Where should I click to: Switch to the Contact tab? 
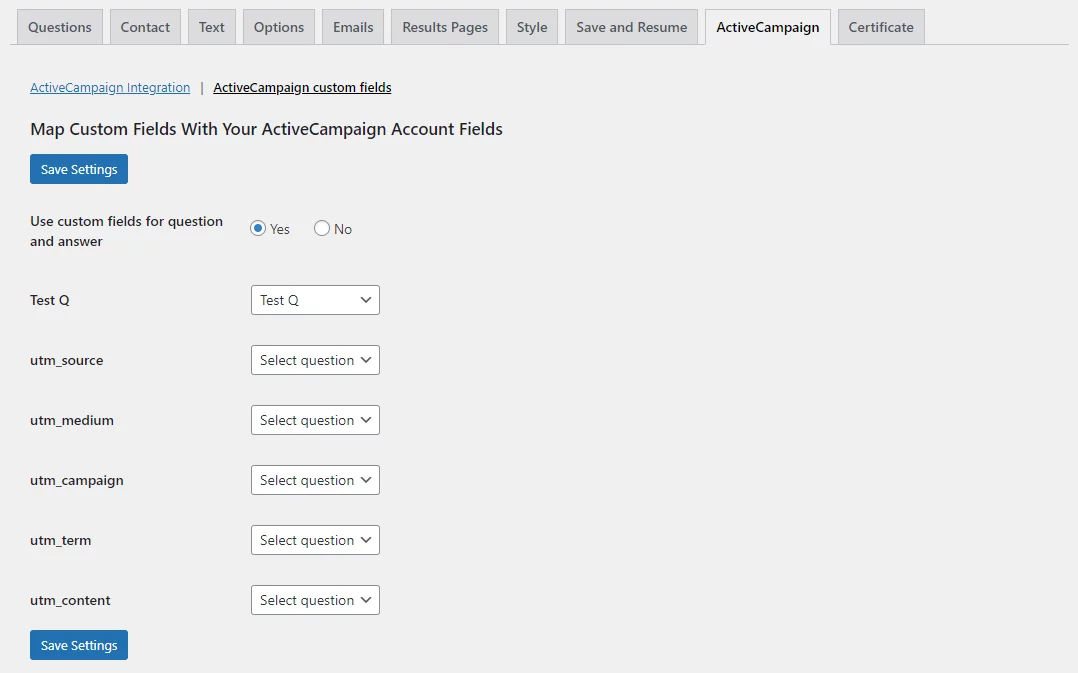[145, 27]
